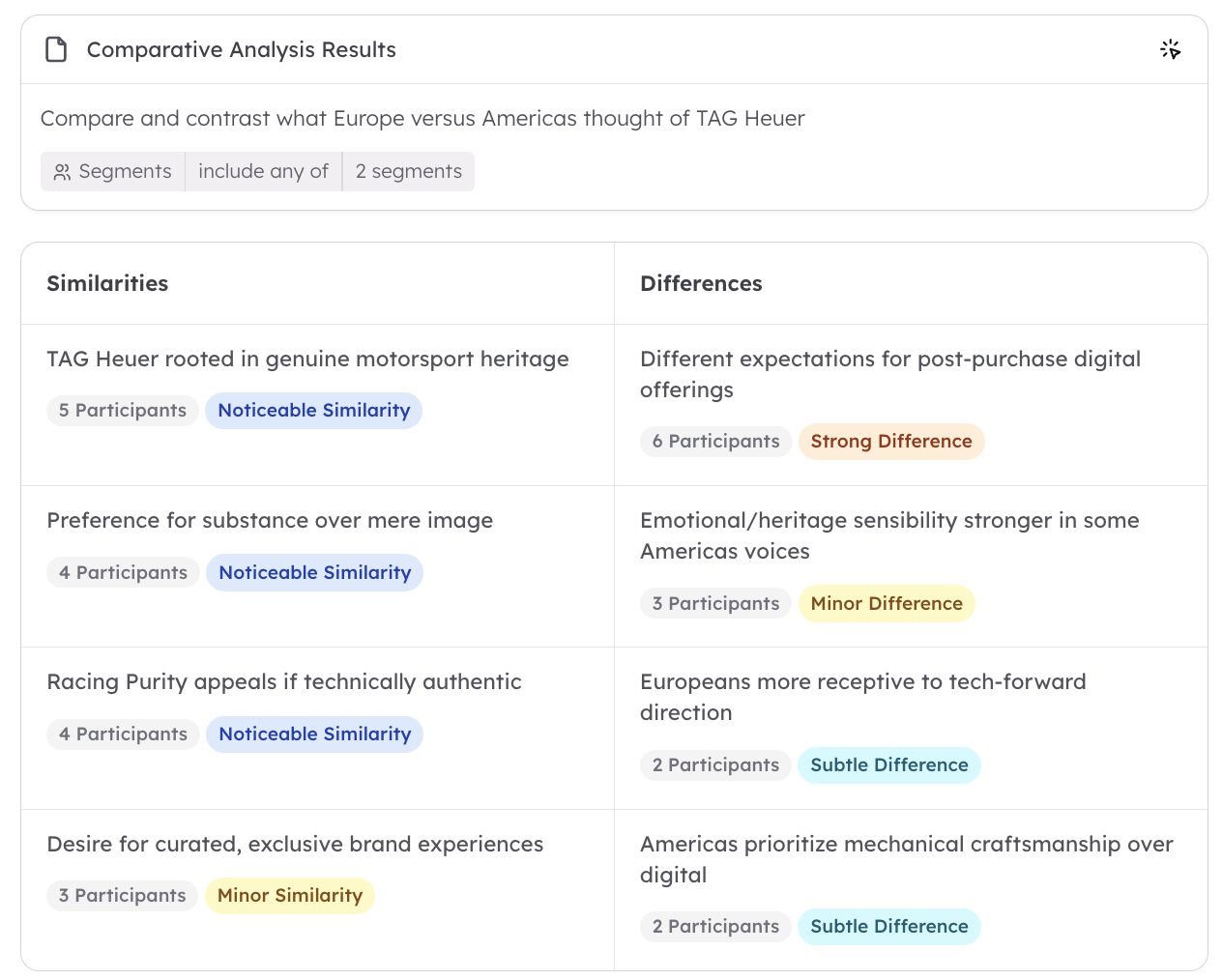Click the people icon in Segments chip
Screen dimensions: 1222x980
point(62,172)
